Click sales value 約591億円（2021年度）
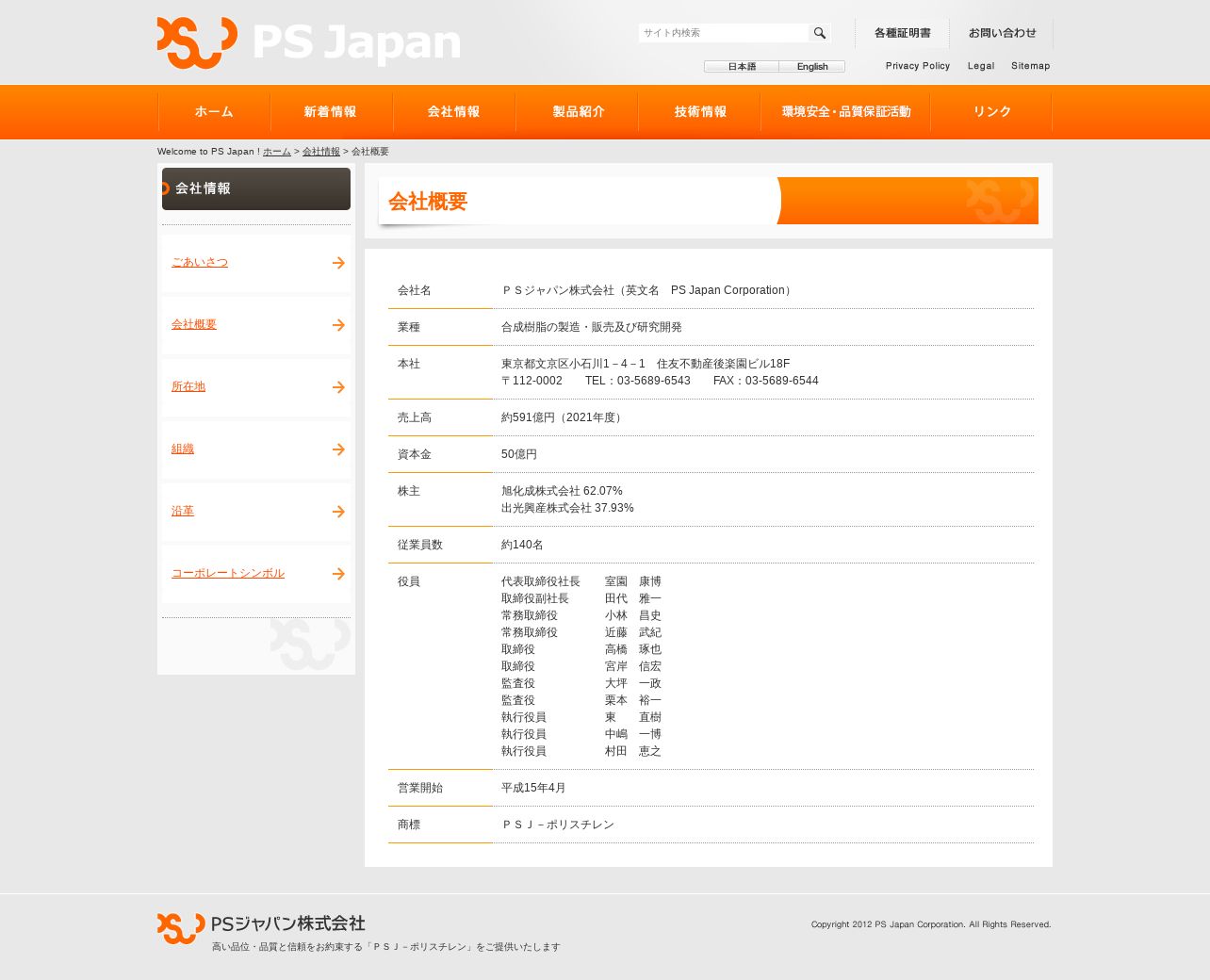Image resolution: width=1210 pixels, height=980 pixels. 564,417
